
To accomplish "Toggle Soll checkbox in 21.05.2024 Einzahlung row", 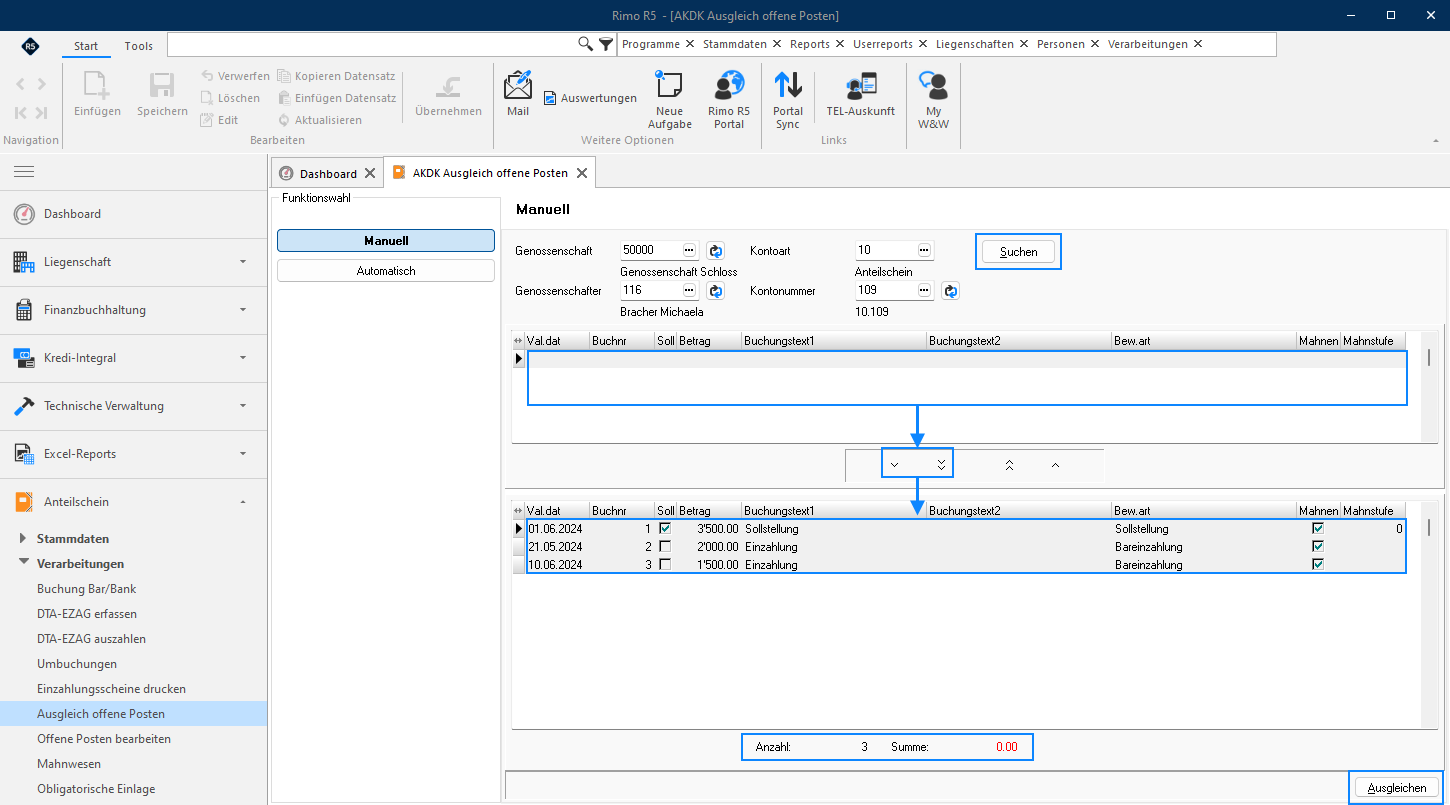I will pyautogui.click(x=665, y=546).
